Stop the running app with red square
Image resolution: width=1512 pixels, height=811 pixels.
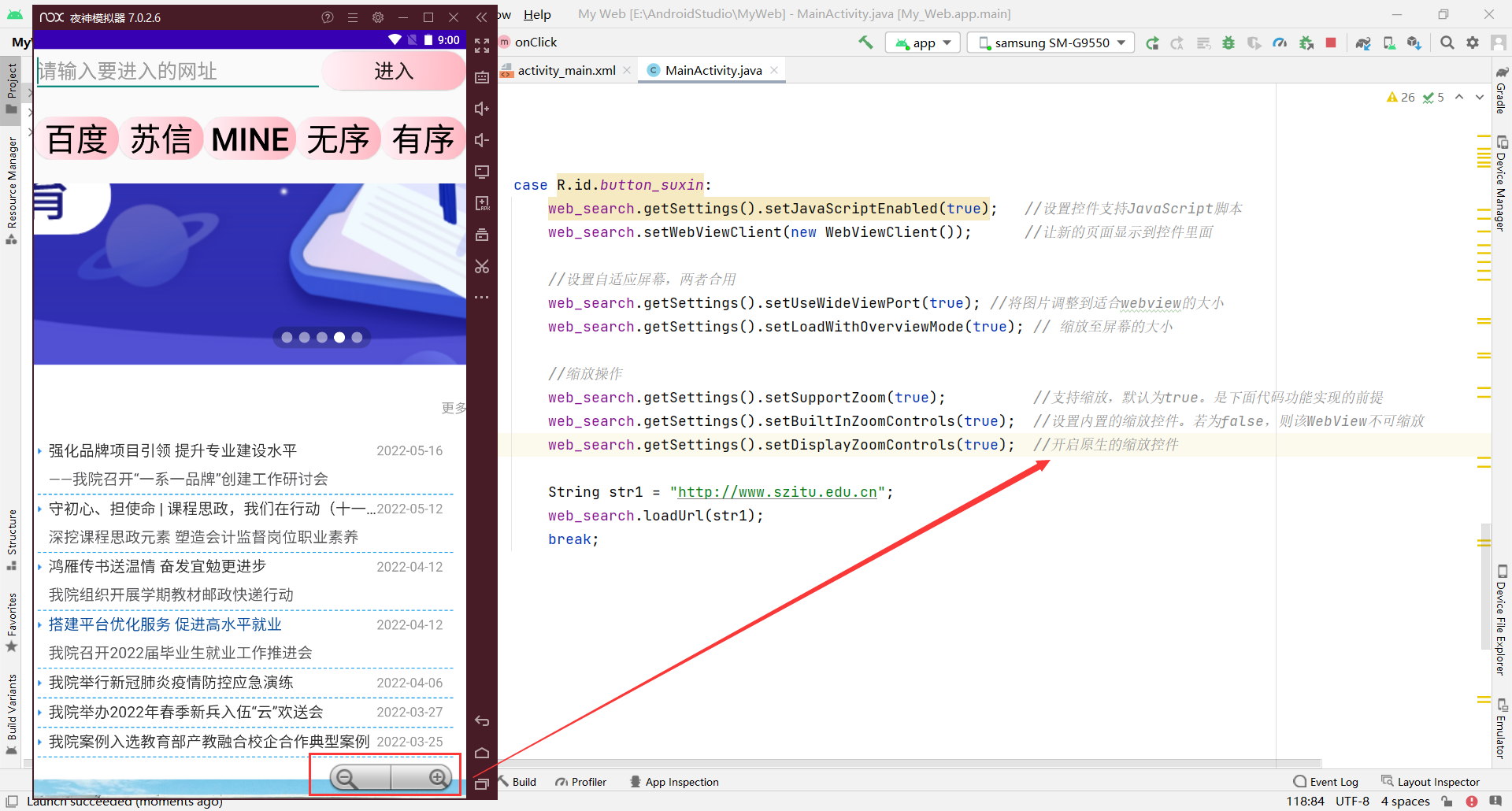tap(1331, 43)
